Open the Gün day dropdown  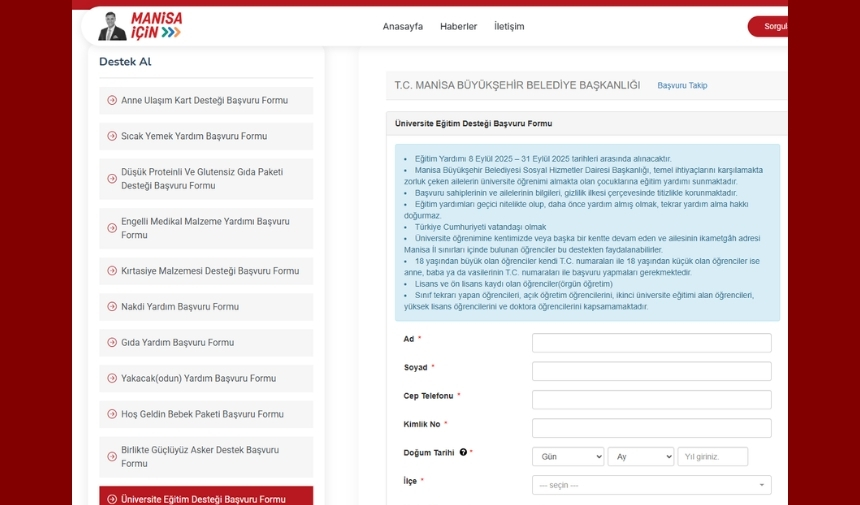tap(568, 457)
